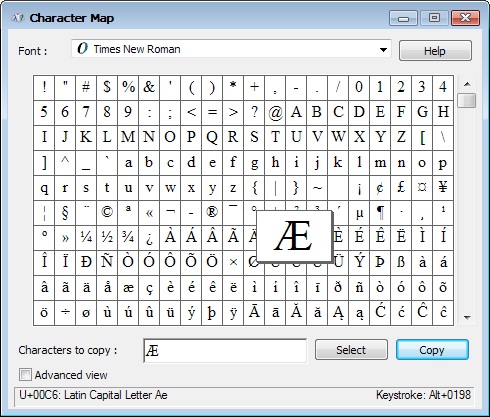The height and width of the screenshot is (417, 490).
Task: Pick the registered trademark ® character
Action: pos(212,213)
